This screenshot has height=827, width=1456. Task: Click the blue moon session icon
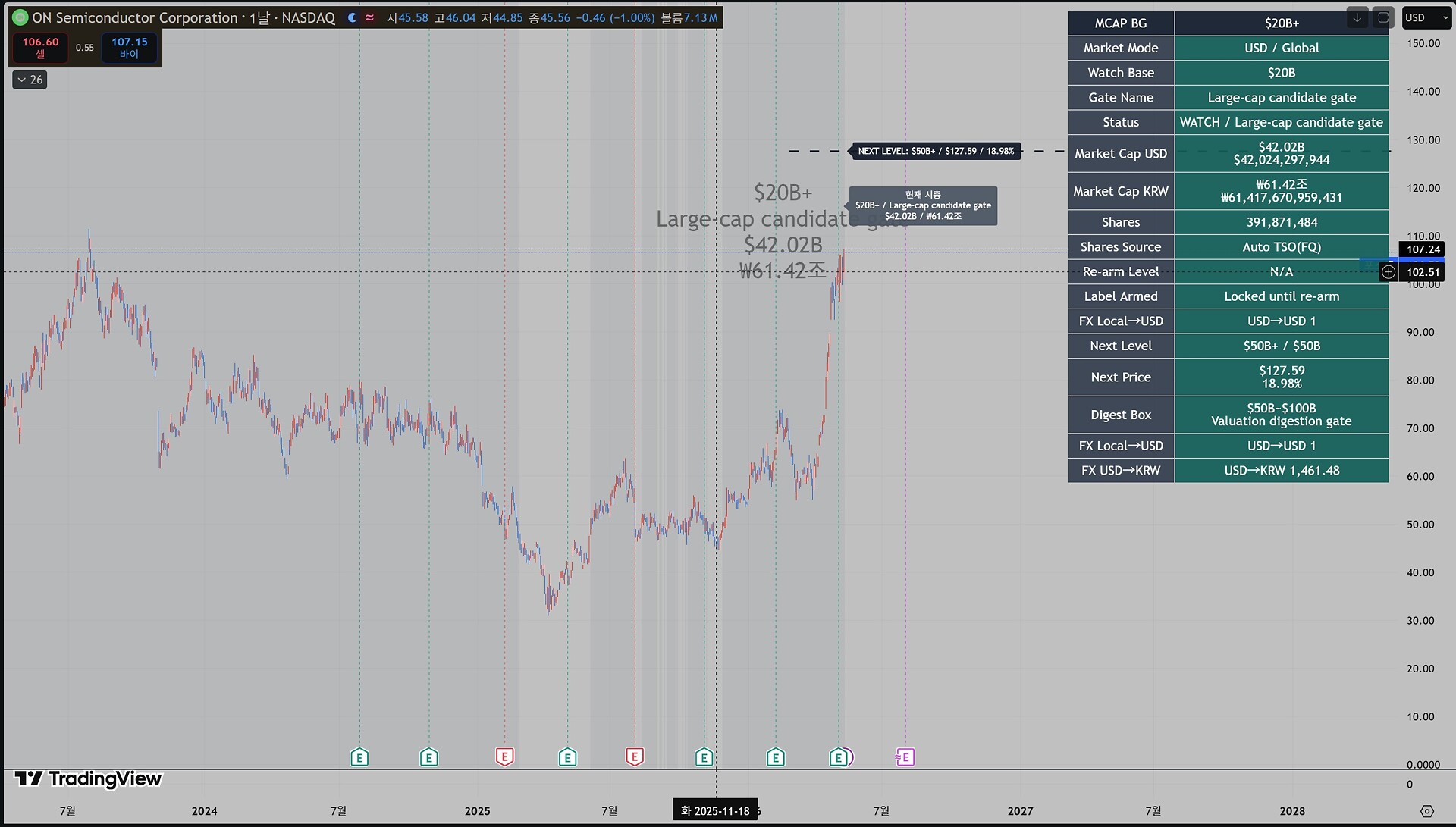click(x=352, y=17)
